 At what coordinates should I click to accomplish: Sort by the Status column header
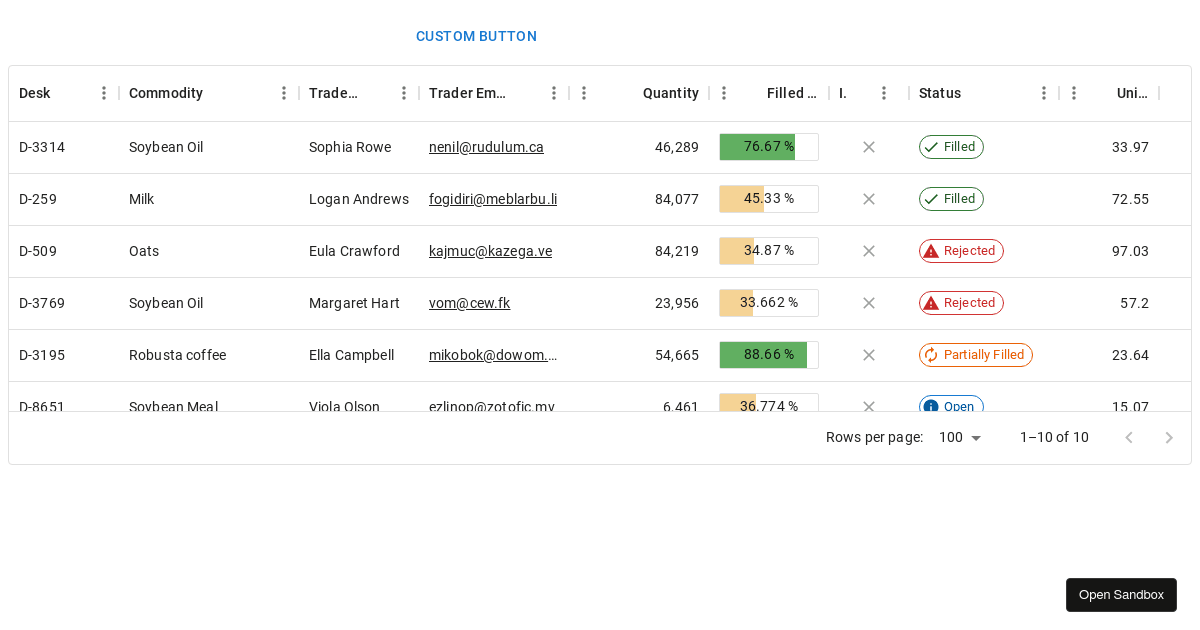[x=940, y=93]
